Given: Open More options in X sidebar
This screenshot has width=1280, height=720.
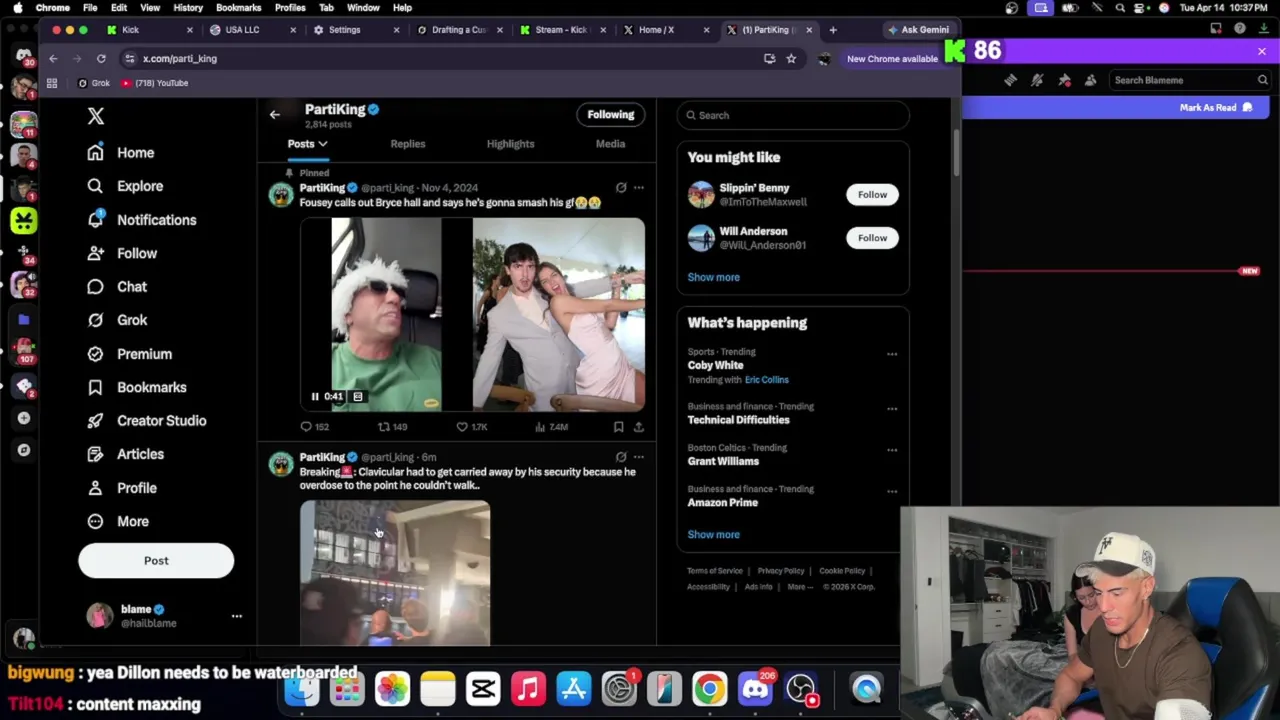Looking at the screenshot, I should pyautogui.click(x=118, y=521).
